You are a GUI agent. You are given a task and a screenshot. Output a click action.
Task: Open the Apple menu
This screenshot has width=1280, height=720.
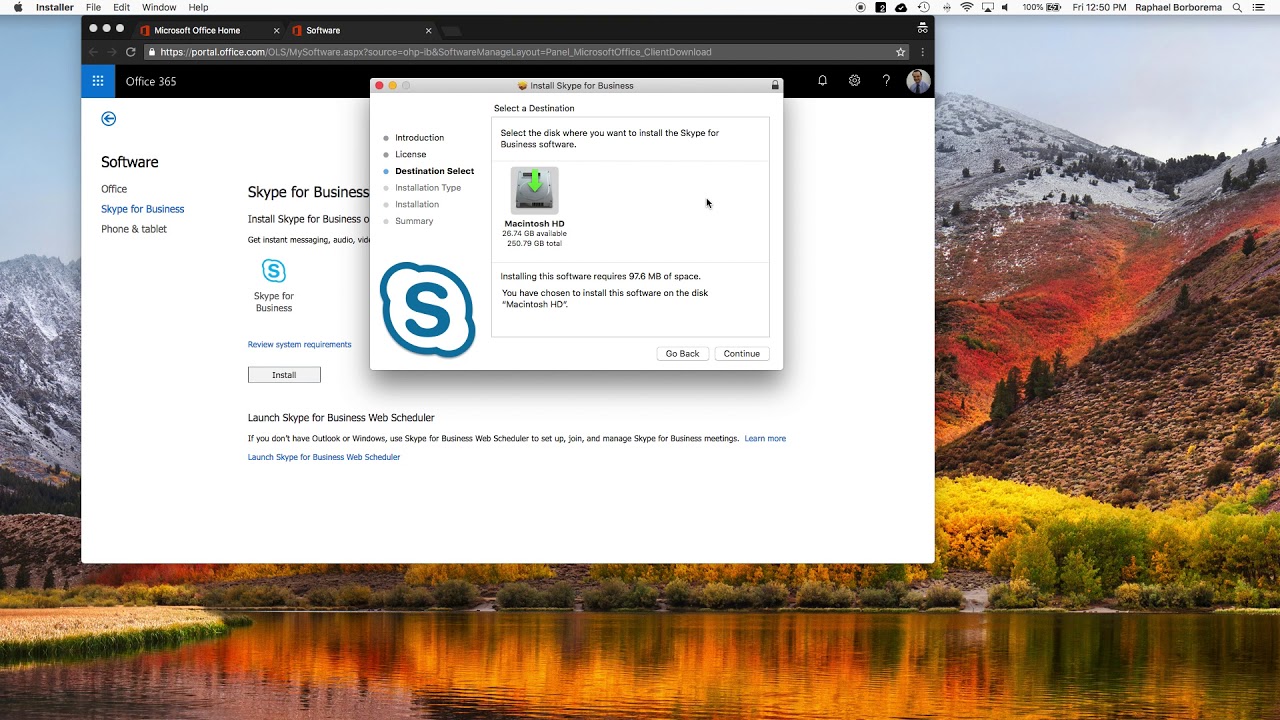pos(18,7)
